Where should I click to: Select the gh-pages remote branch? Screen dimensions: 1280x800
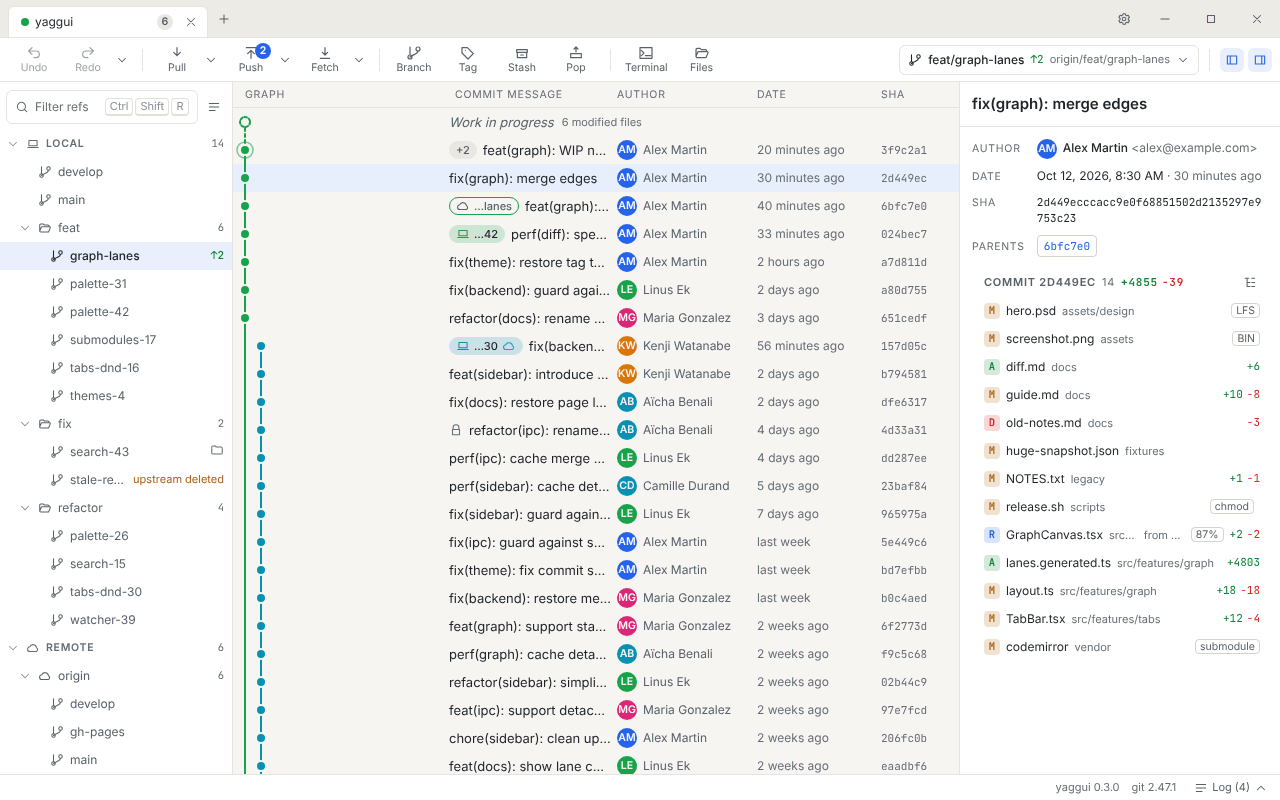[x=116, y=732]
